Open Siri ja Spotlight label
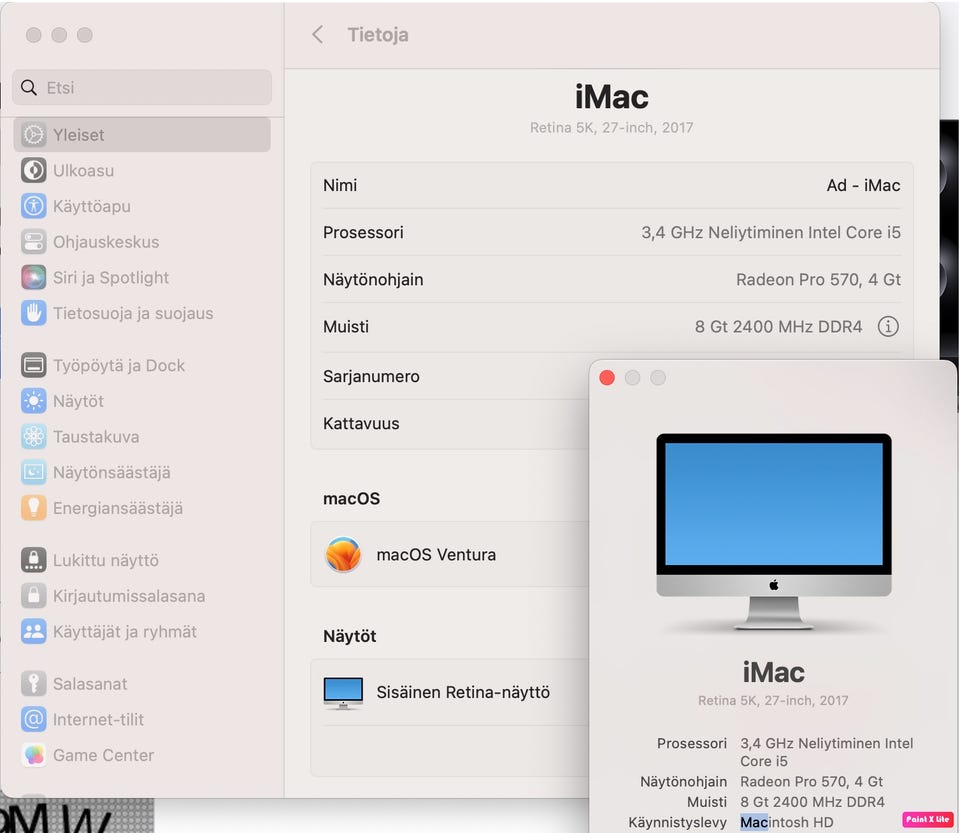 [x=111, y=278]
